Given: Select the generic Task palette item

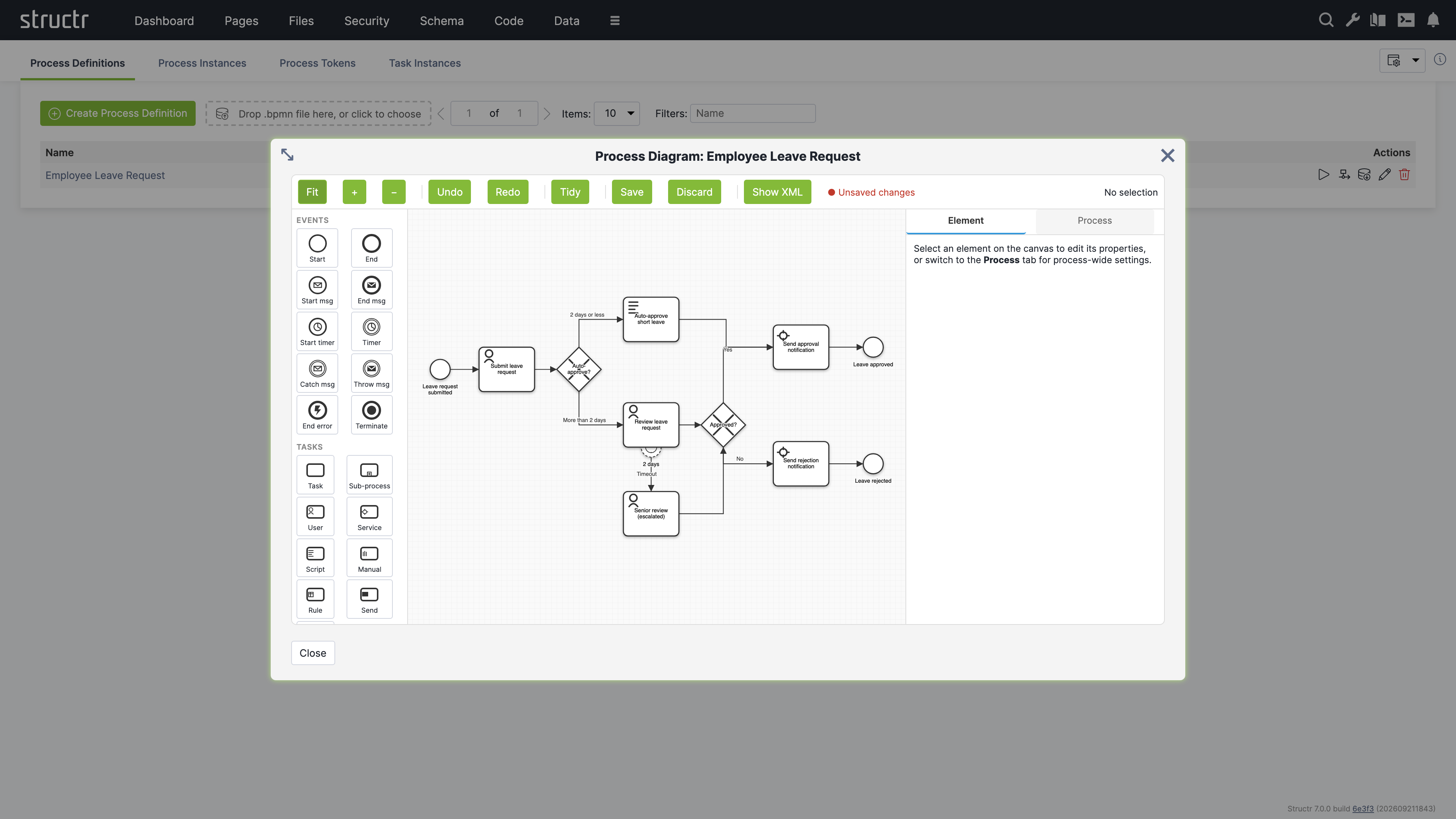Looking at the screenshot, I should coord(315,475).
